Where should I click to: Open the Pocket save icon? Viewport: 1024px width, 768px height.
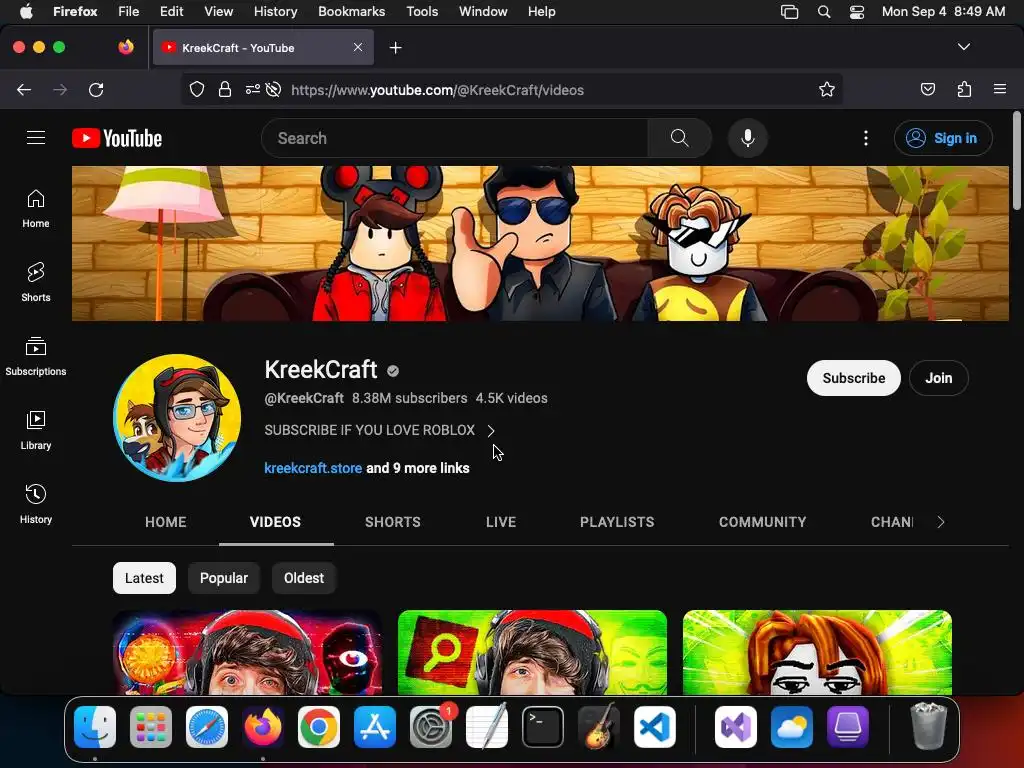[927, 89]
